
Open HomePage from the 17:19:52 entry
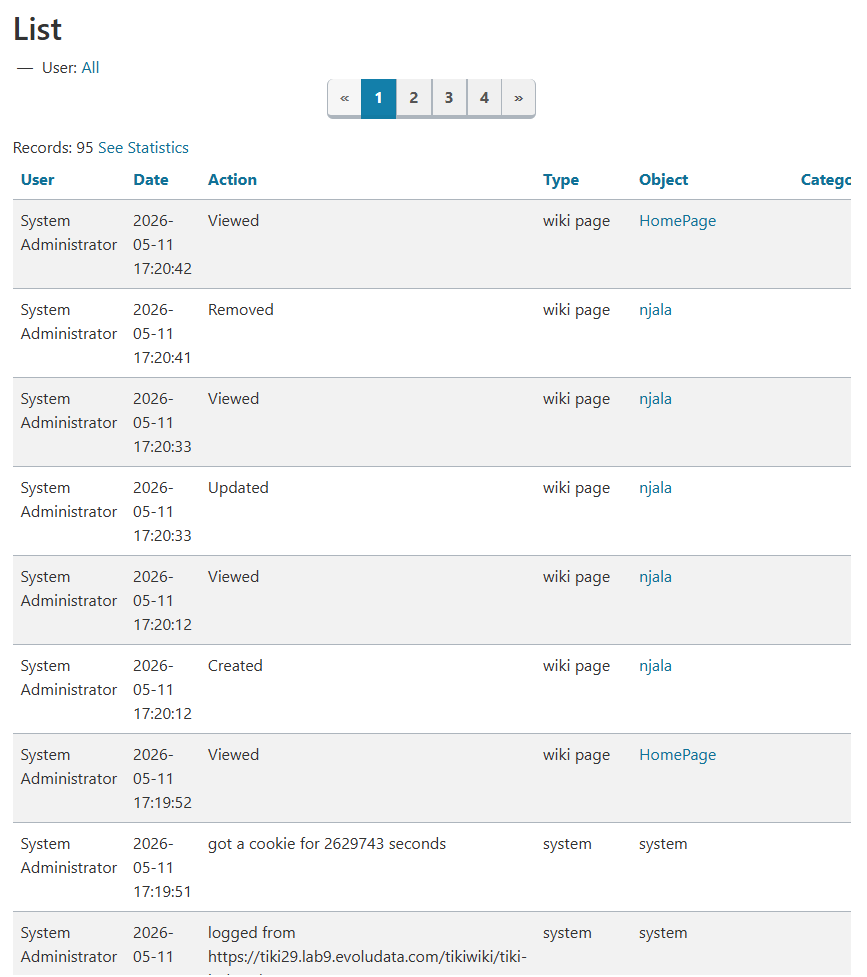tap(678, 755)
